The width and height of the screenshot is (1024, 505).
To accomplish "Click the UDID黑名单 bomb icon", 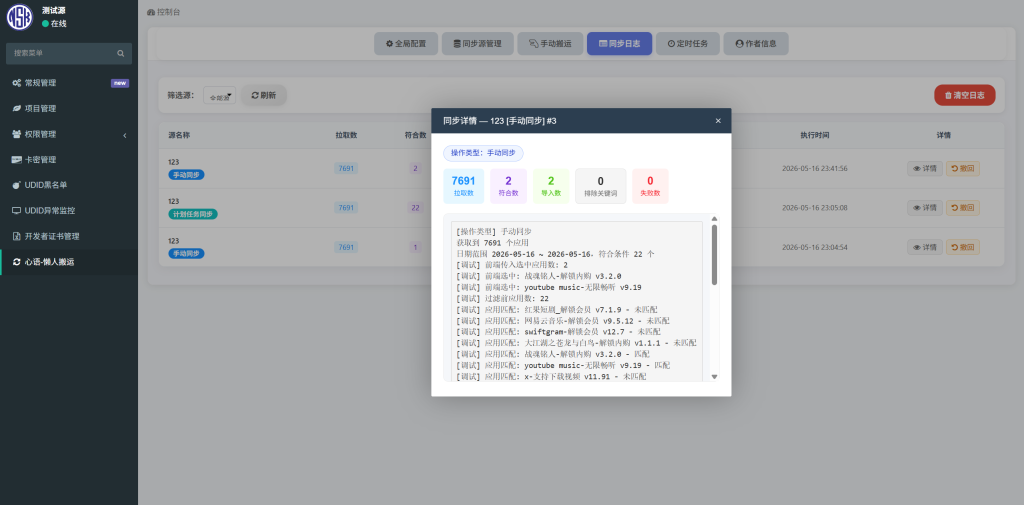I will click(16, 185).
